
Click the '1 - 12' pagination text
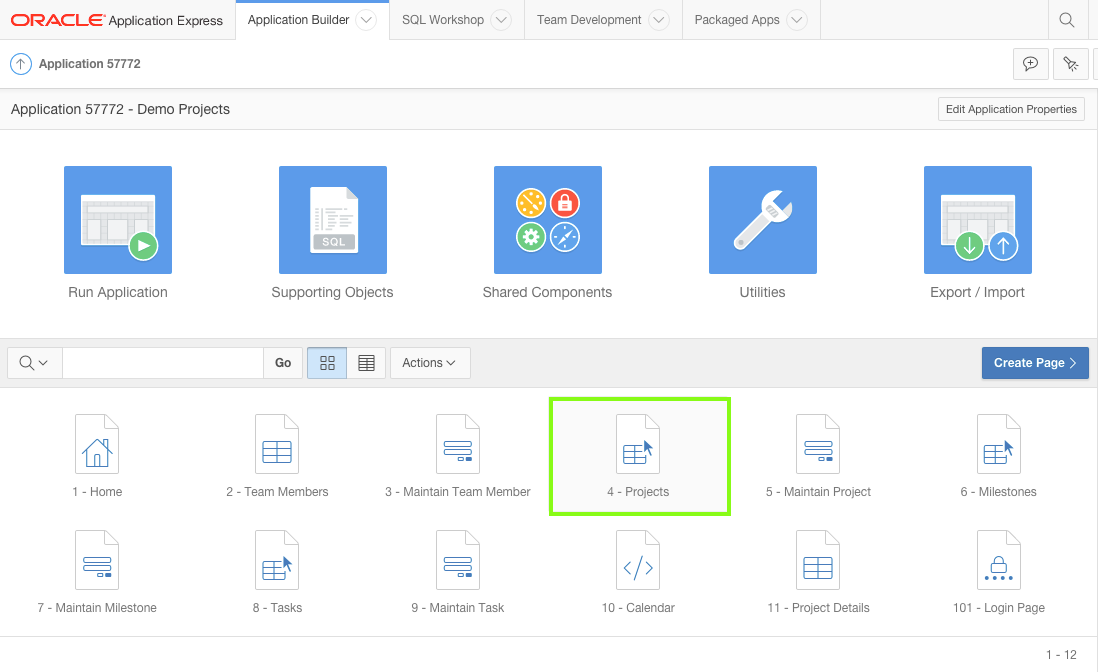tap(1061, 655)
